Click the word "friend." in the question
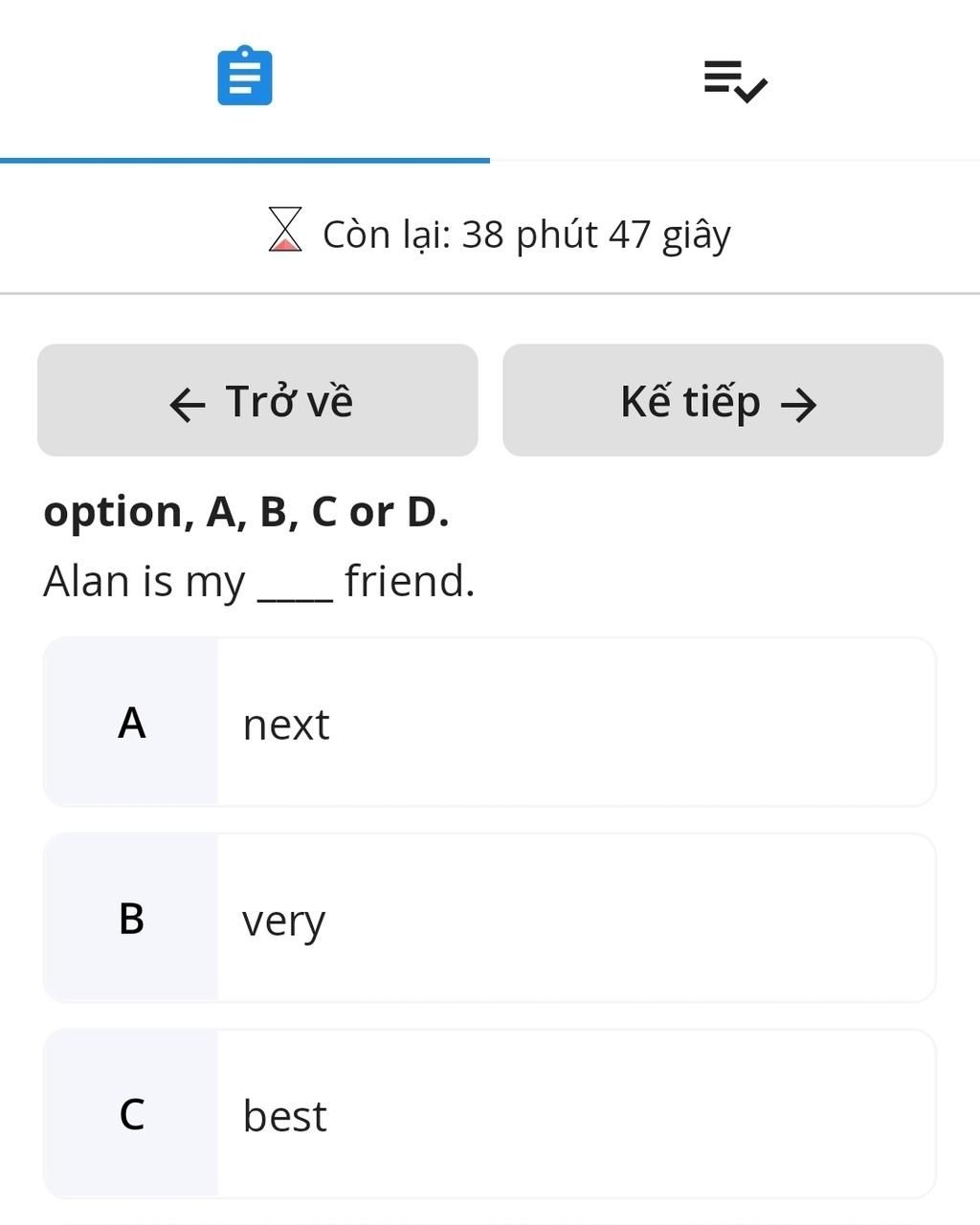This screenshot has width=980, height=1225. pyautogui.click(x=410, y=581)
